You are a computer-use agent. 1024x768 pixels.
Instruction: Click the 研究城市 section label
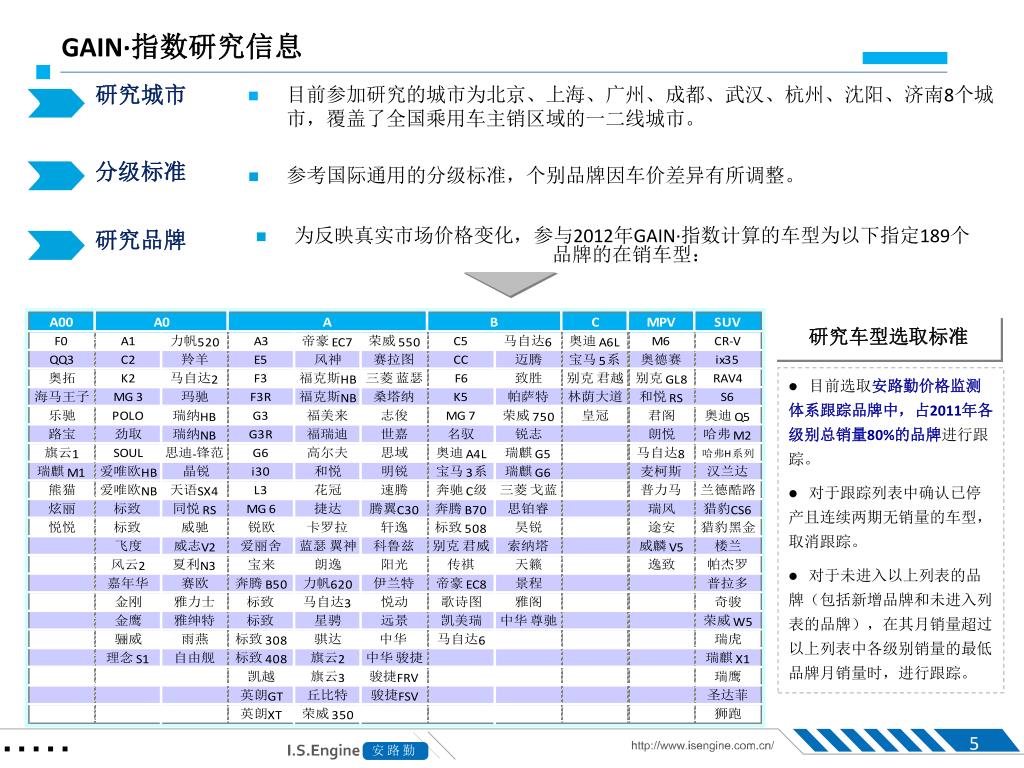tap(140, 95)
